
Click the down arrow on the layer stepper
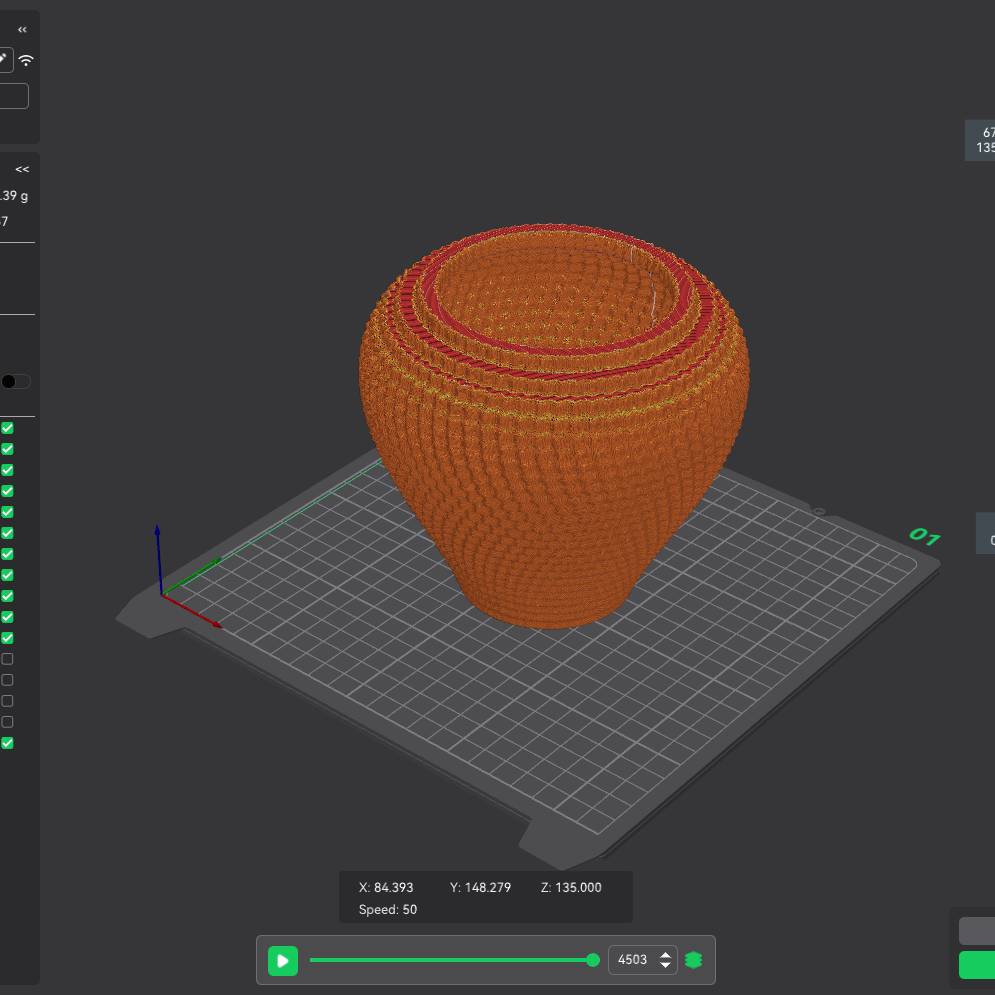666,965
